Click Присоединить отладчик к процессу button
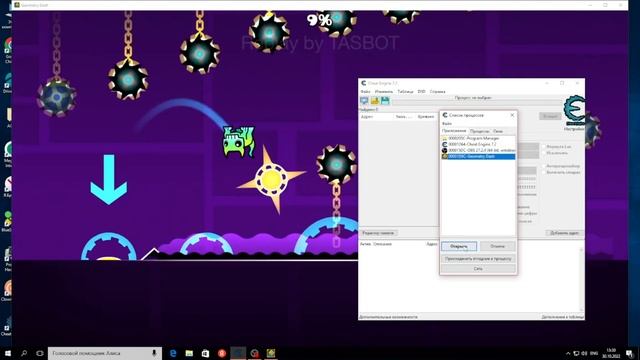640x360 pixels. (478, 259)
